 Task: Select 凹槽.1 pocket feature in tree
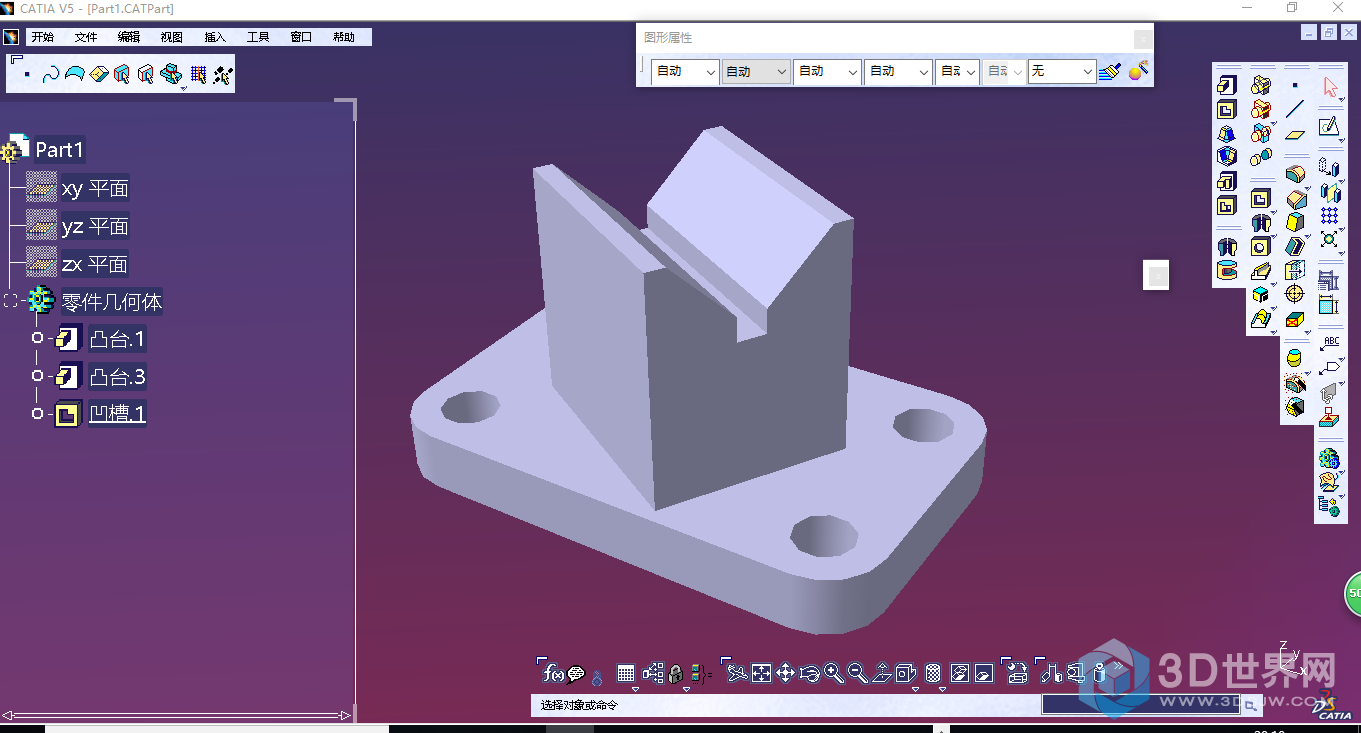tap(117, 414)
